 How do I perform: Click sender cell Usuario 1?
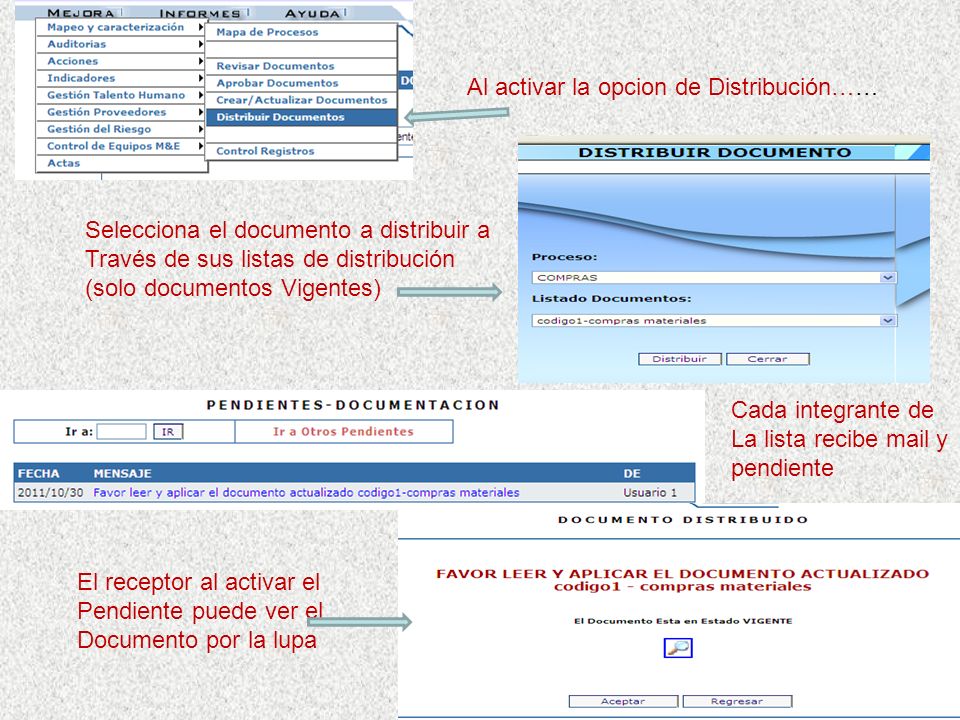(650, 493)
